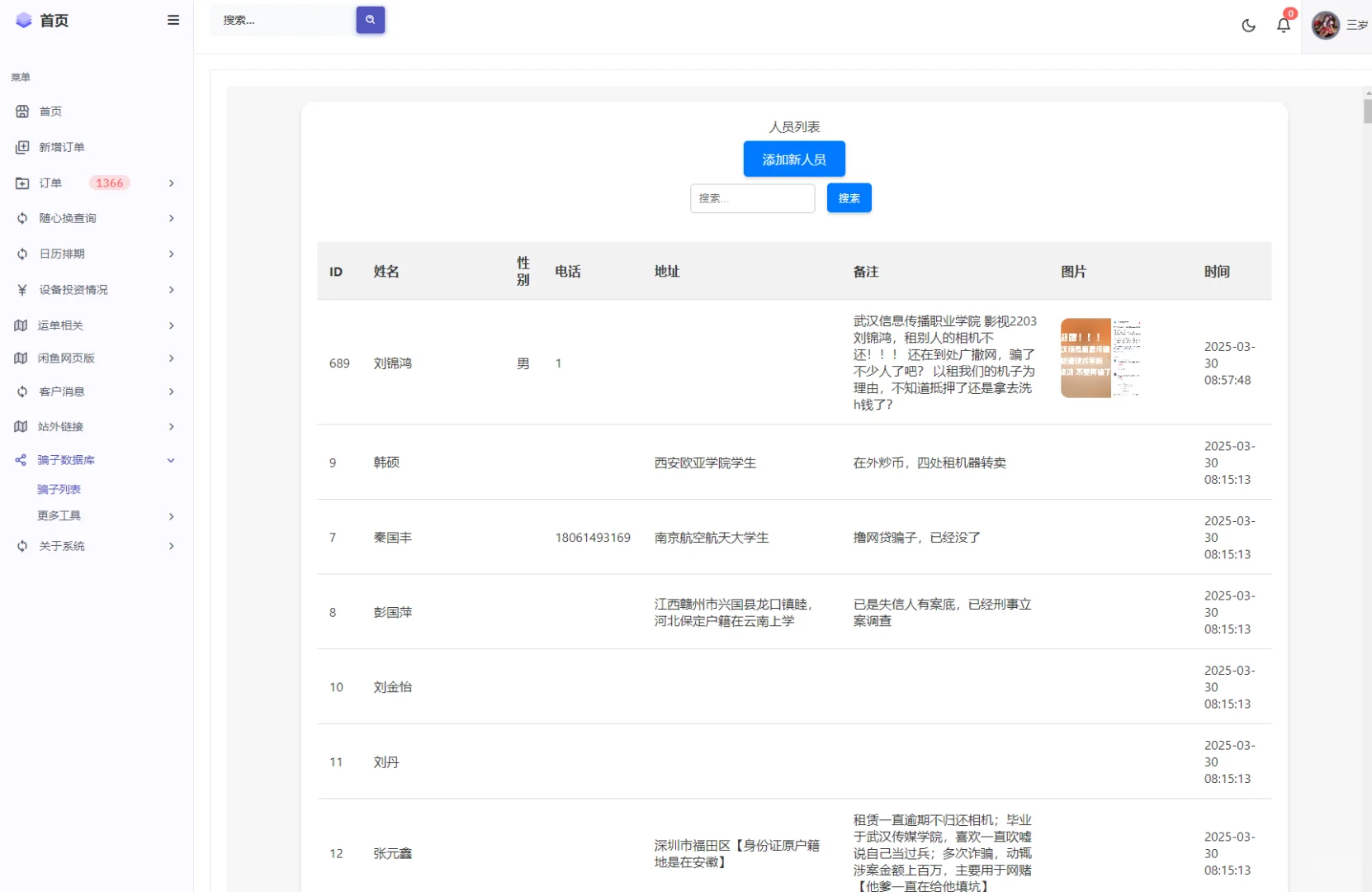Image resolution: width=1372 pixels, height=892 pixels.
Task: Open the 日历排期 calendar icon
Action: pos(22,254)
